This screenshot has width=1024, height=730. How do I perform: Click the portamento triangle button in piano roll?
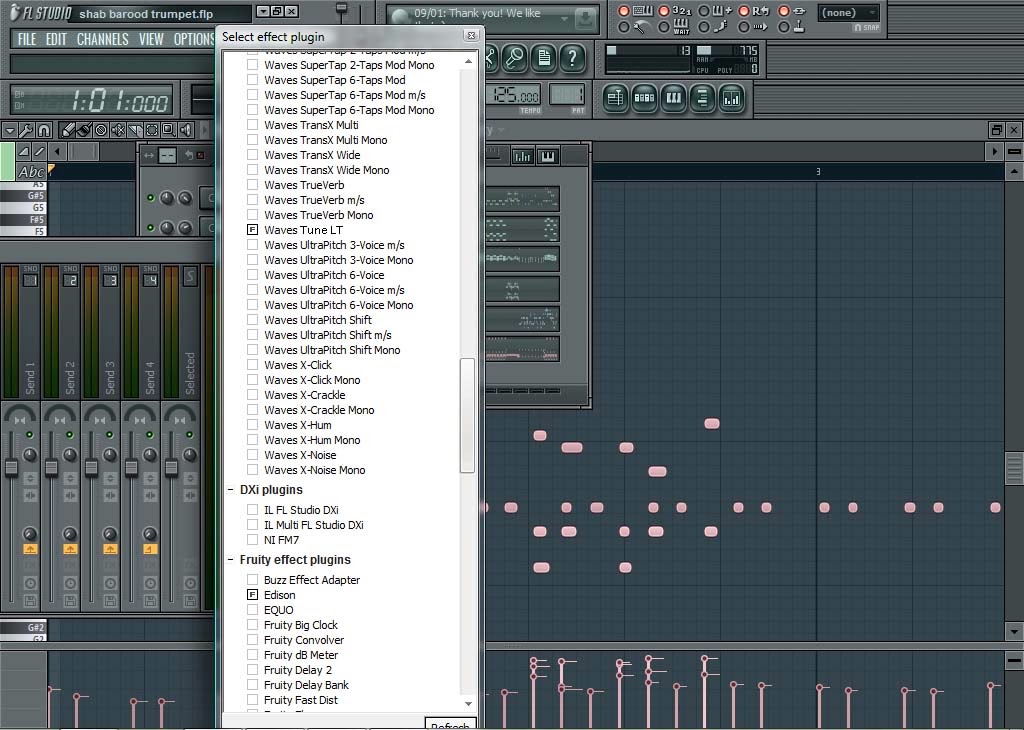24,151
